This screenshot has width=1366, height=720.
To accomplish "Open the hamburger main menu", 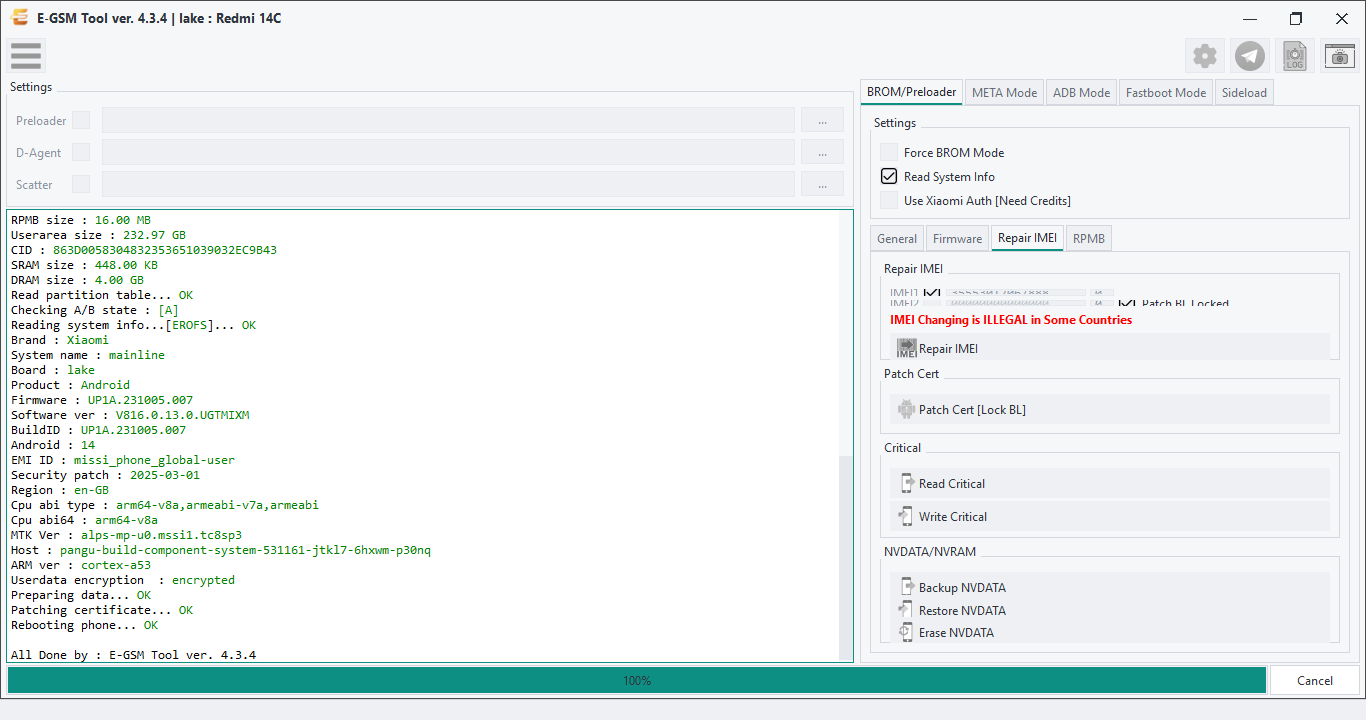I will pos(26,56).
